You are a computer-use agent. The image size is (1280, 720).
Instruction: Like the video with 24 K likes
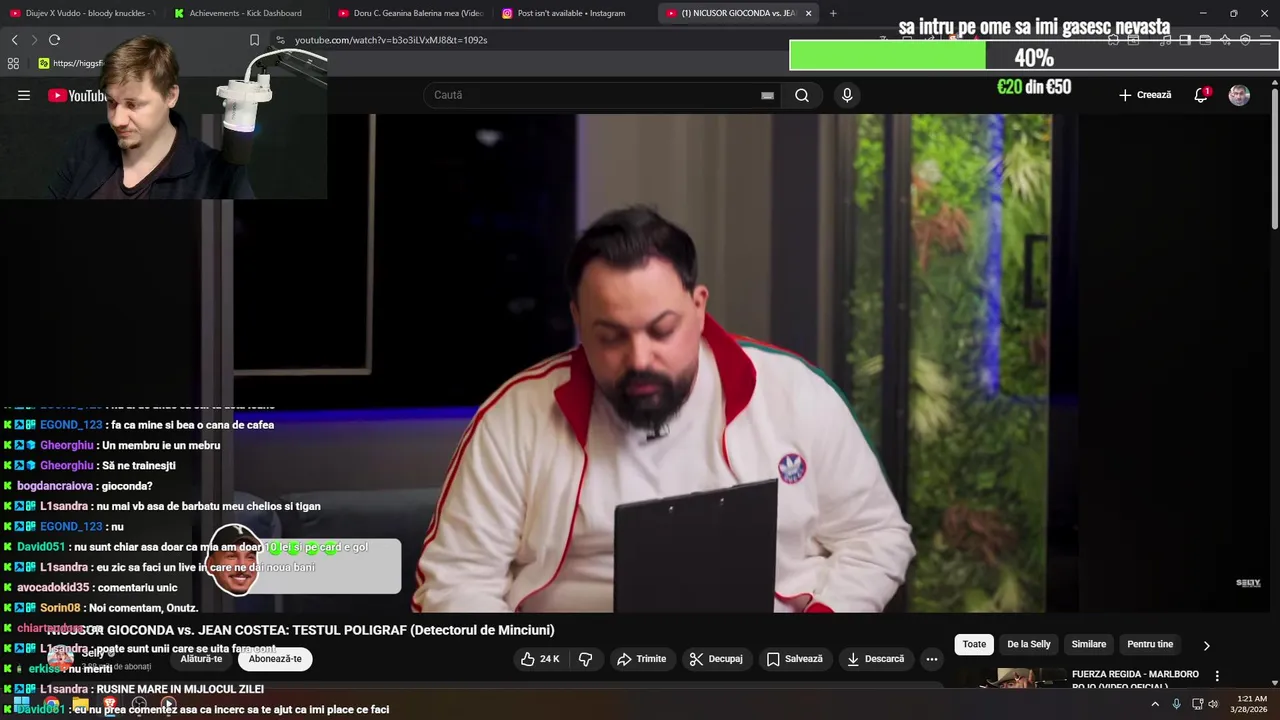click(540, 659)
